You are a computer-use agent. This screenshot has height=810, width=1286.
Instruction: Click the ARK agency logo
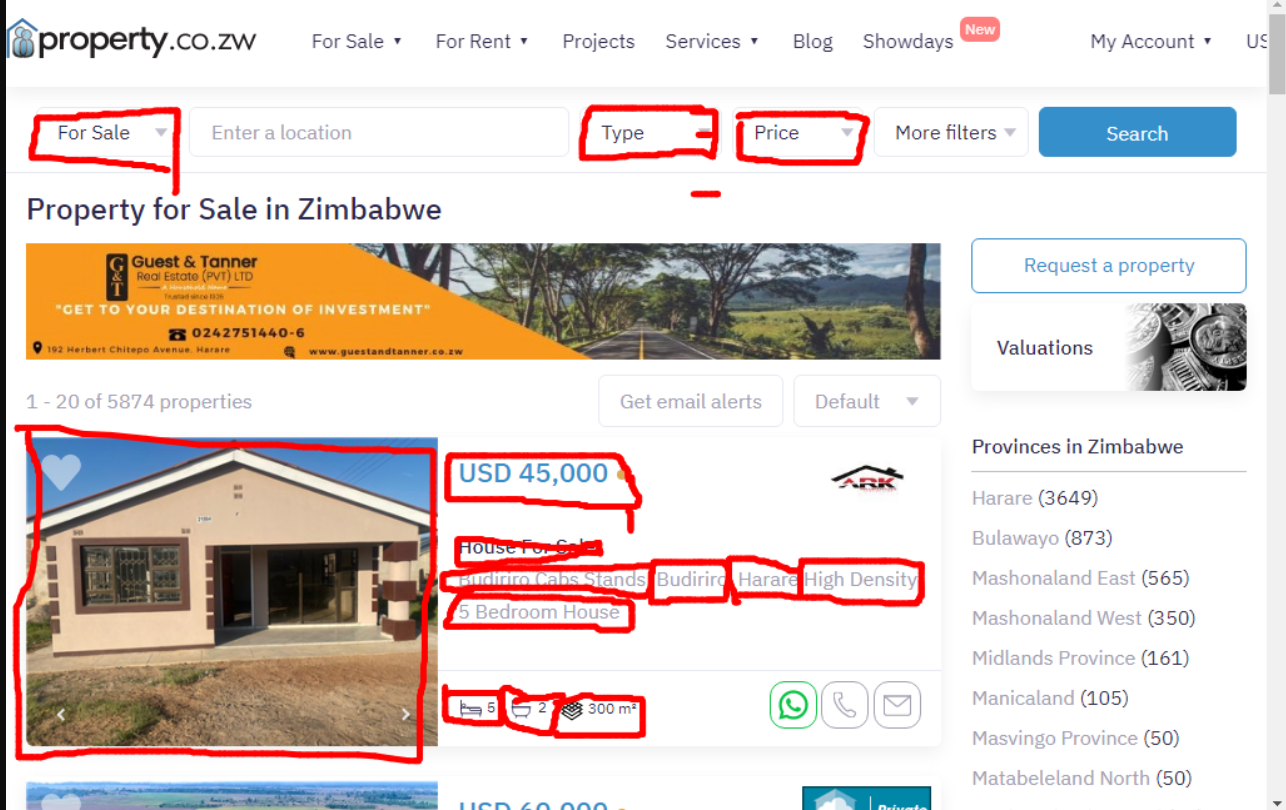tap(867, 479)
